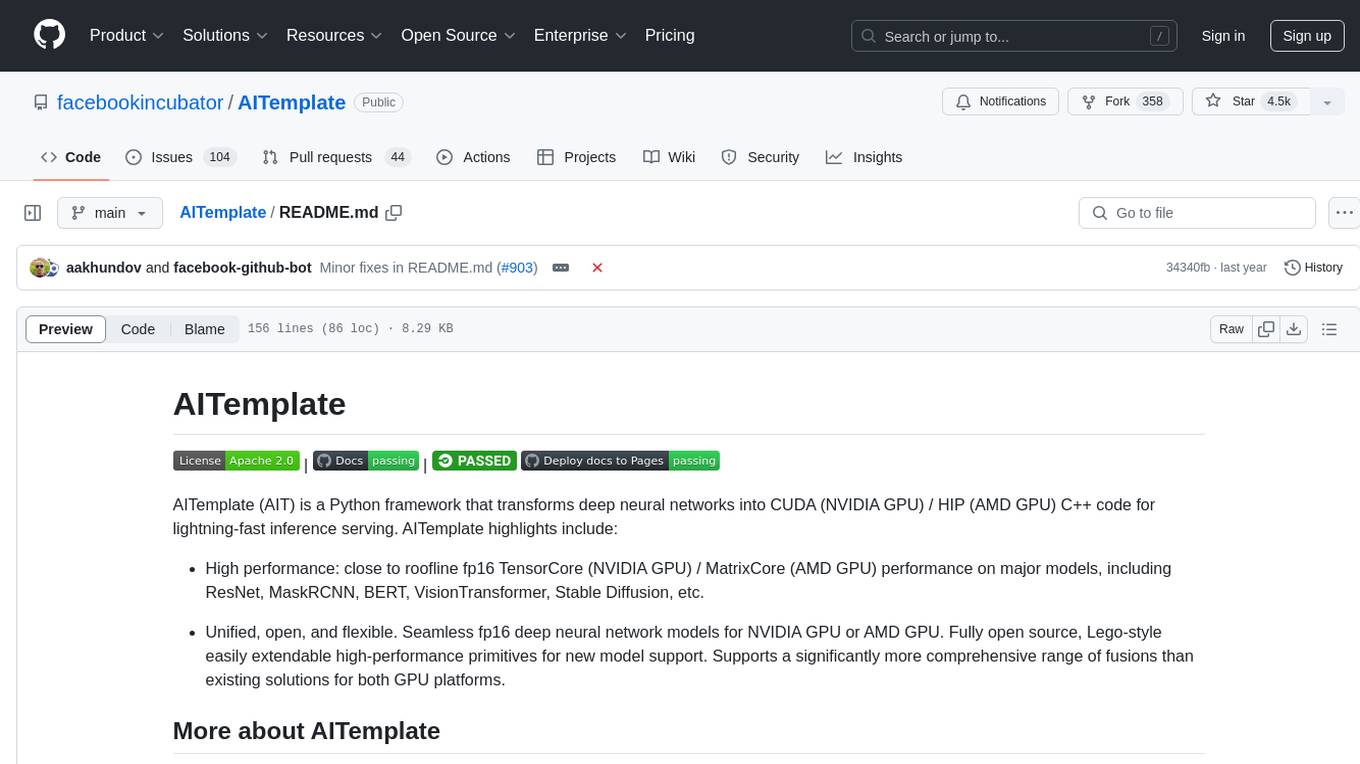The width and height of the screenshot is (1360, 764).
Task: Focus the Search or jump to field
Action: 1015,36
